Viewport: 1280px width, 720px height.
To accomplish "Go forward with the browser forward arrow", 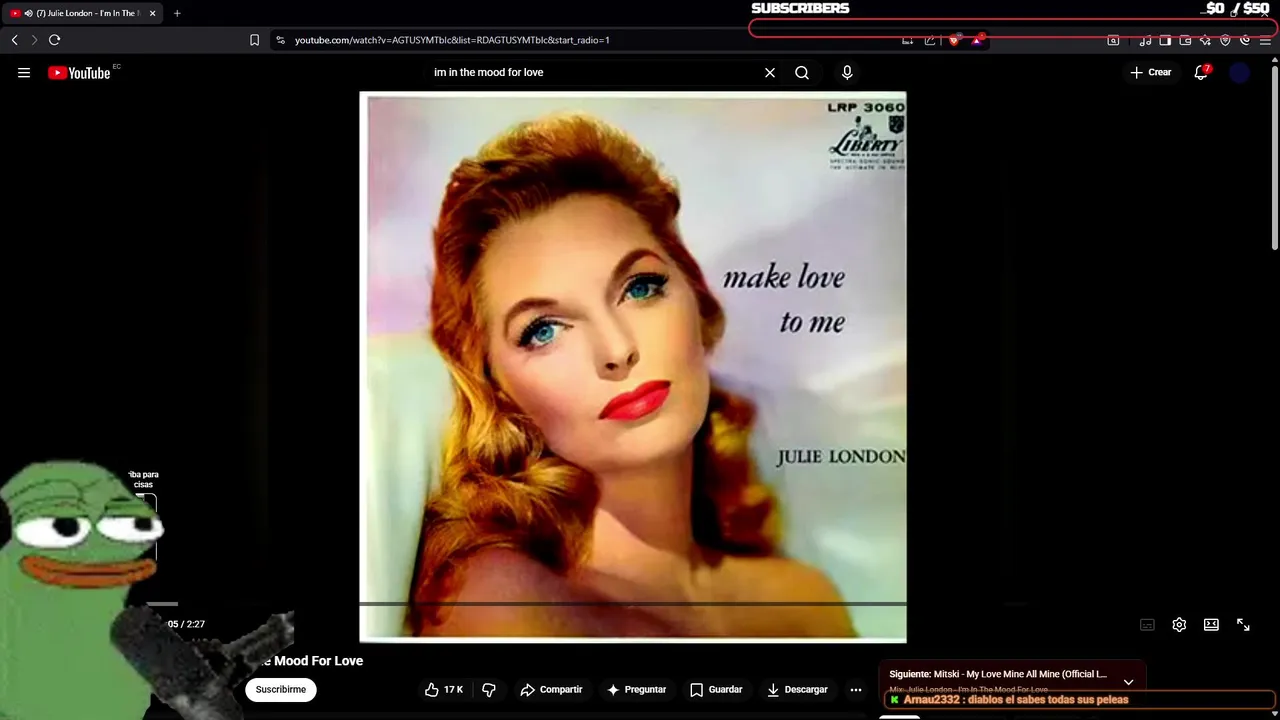I will 34,40.
